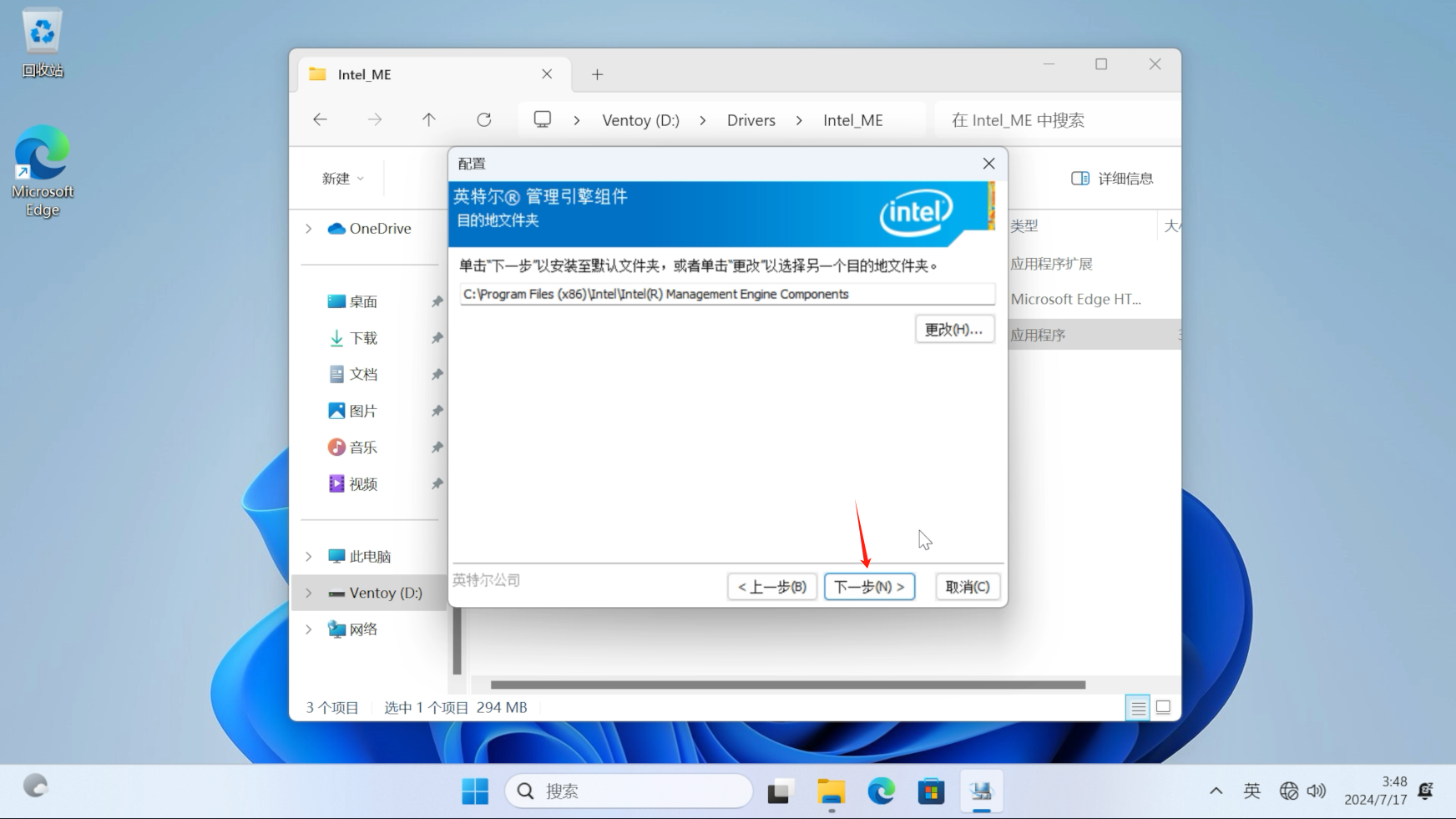The height and width of the screenshot is (819, 1456).
Task: Click the 取消(C) cancel button
Action: [x=968, y=587]
